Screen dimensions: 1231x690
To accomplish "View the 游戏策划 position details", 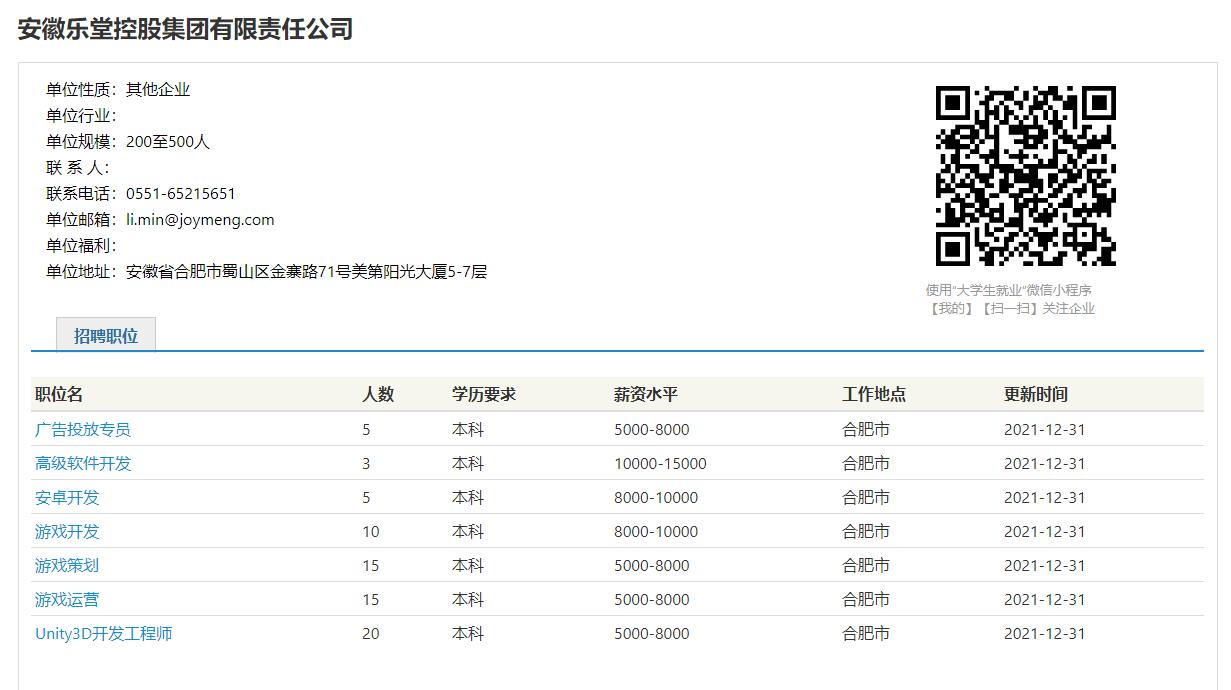I will coord(67,566).
